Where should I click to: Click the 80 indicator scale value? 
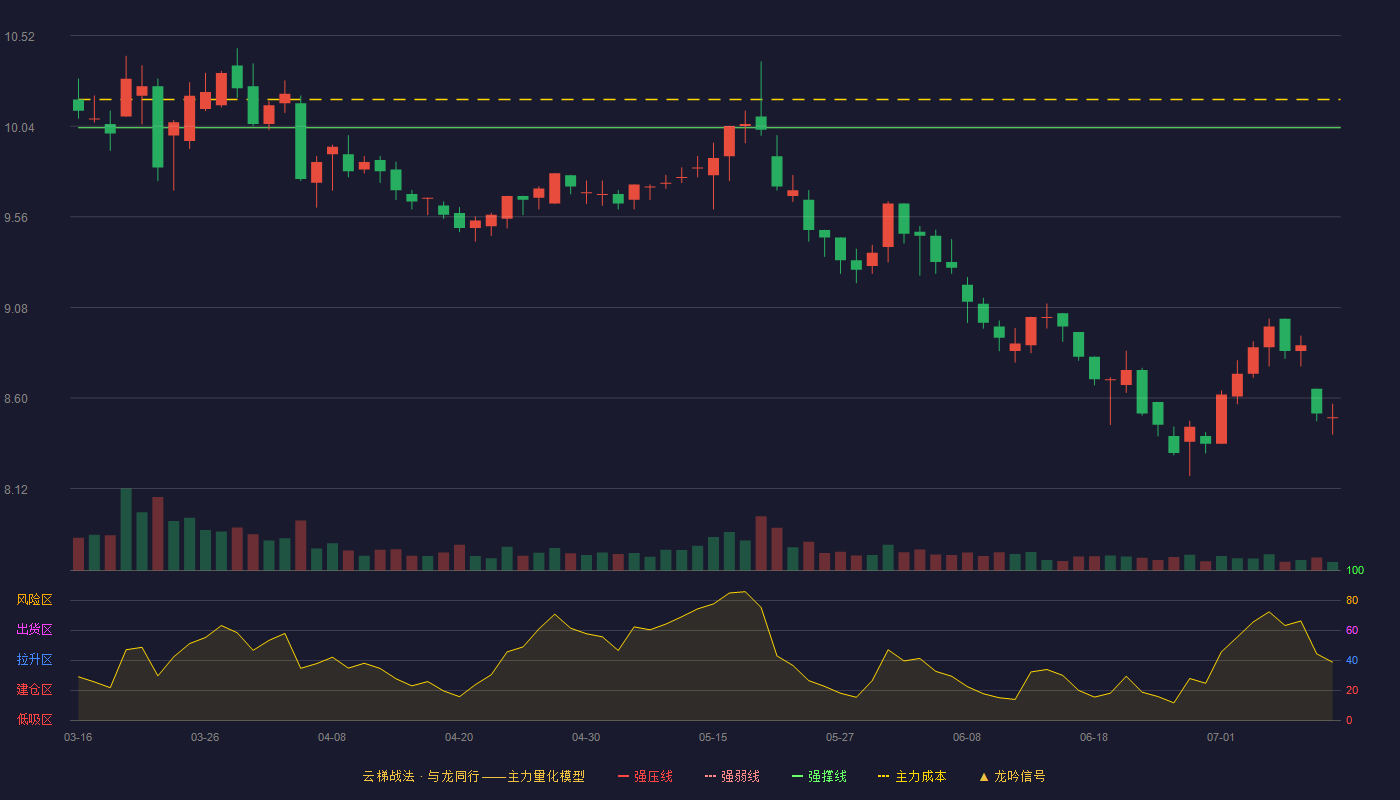pos(1352,600)
